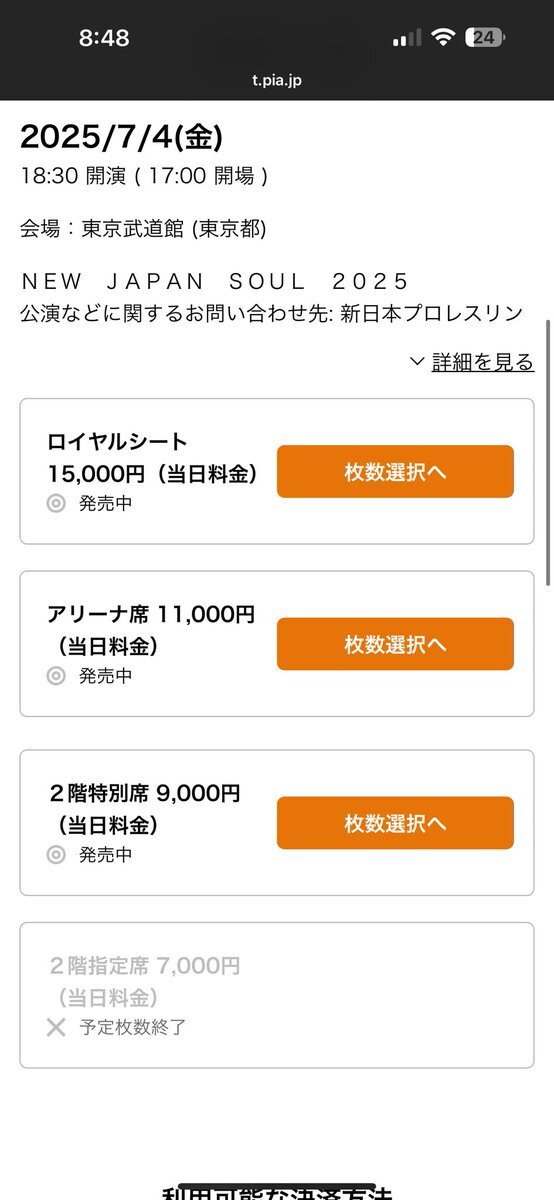The image size is (554, 1200).
Task: Tap the cellular signal bars icon
Action: coord(407,38)
